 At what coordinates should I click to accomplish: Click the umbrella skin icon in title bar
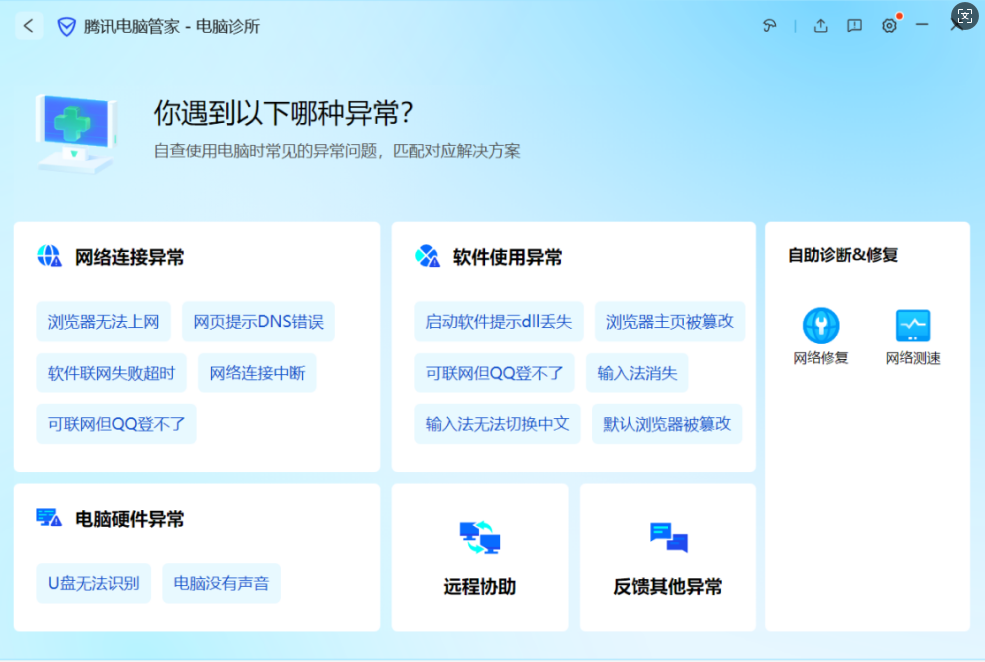pos(768,26)
